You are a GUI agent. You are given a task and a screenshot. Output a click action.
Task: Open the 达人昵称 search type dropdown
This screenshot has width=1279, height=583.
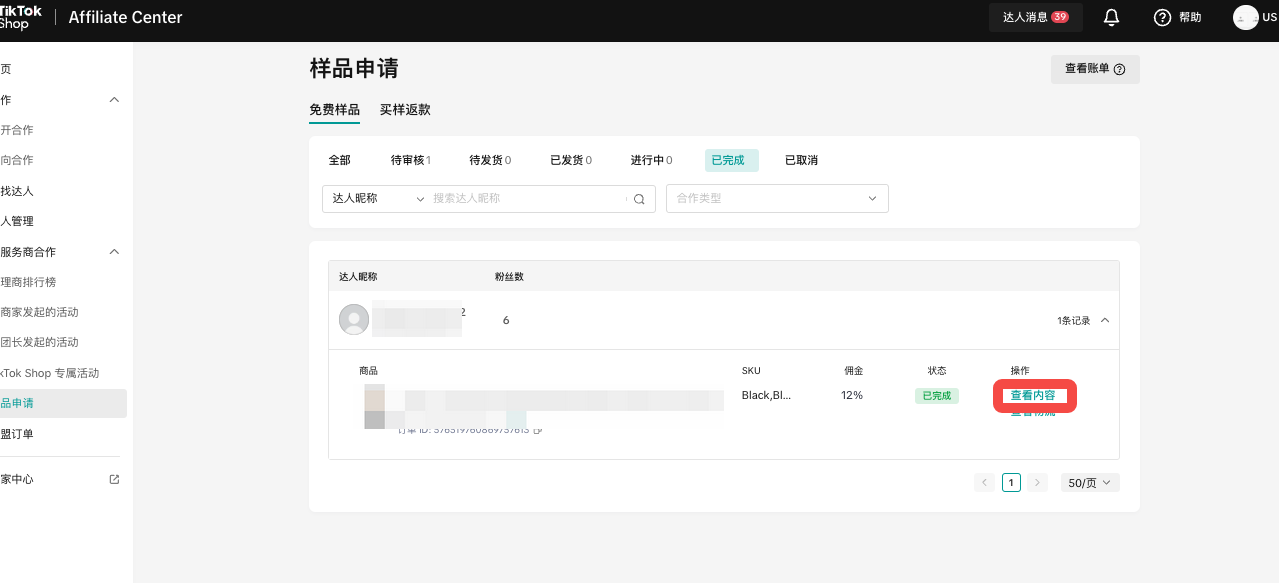click(378, 199)
